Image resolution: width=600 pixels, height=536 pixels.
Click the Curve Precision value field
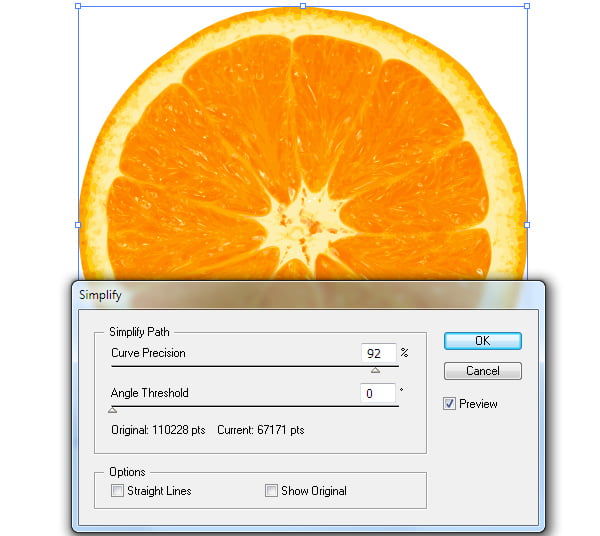378,353
